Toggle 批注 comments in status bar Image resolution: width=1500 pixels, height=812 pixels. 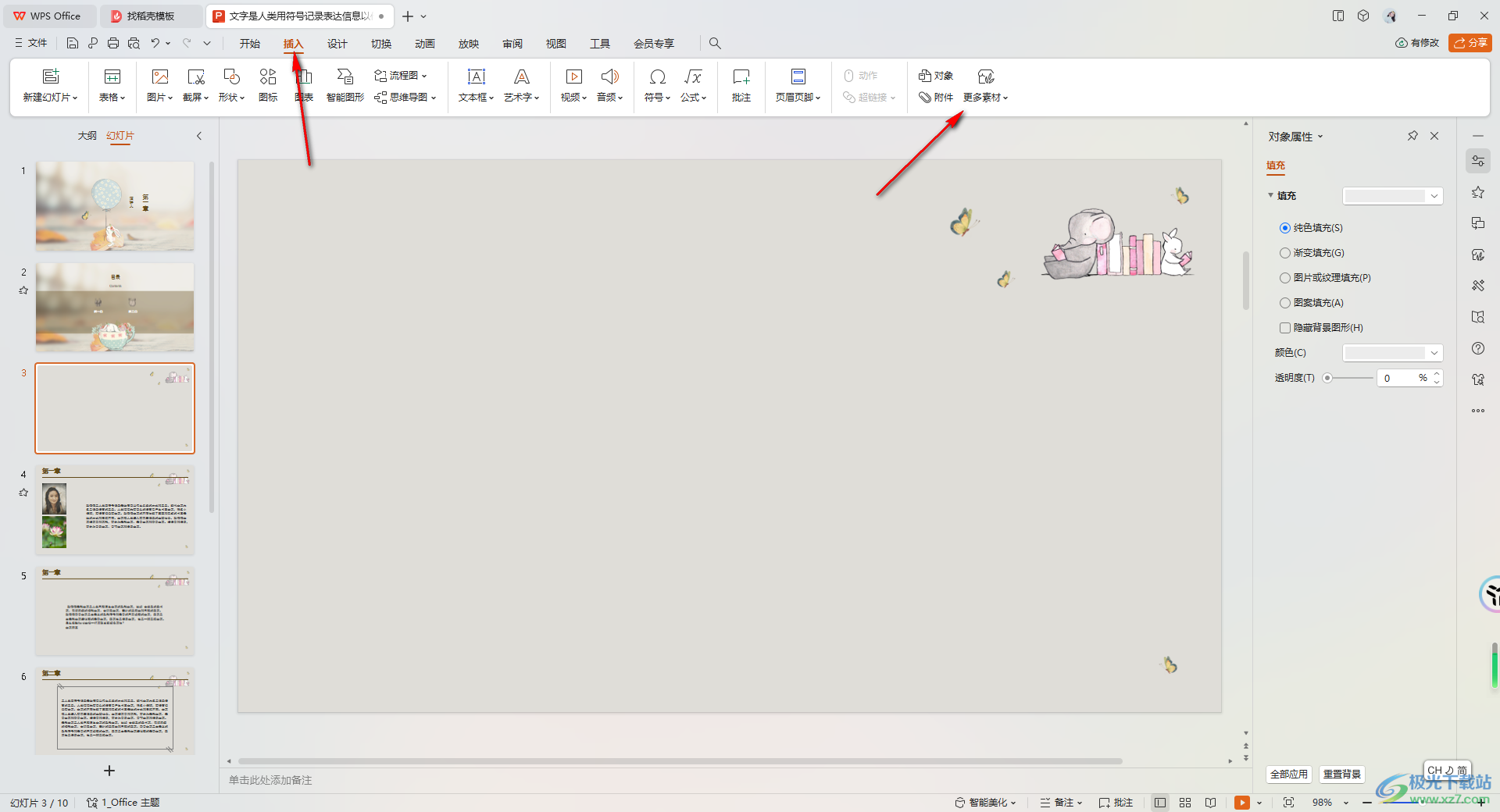[x=1116, y=803]
